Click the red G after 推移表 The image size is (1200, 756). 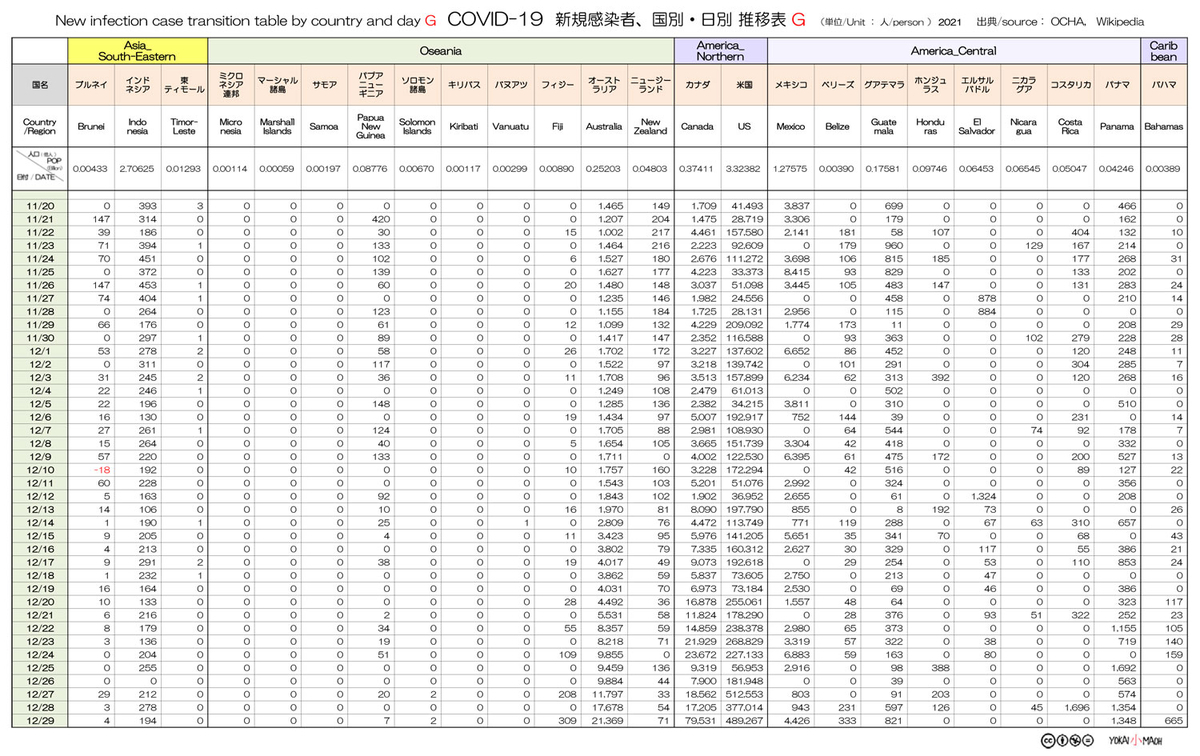(798, 19)
